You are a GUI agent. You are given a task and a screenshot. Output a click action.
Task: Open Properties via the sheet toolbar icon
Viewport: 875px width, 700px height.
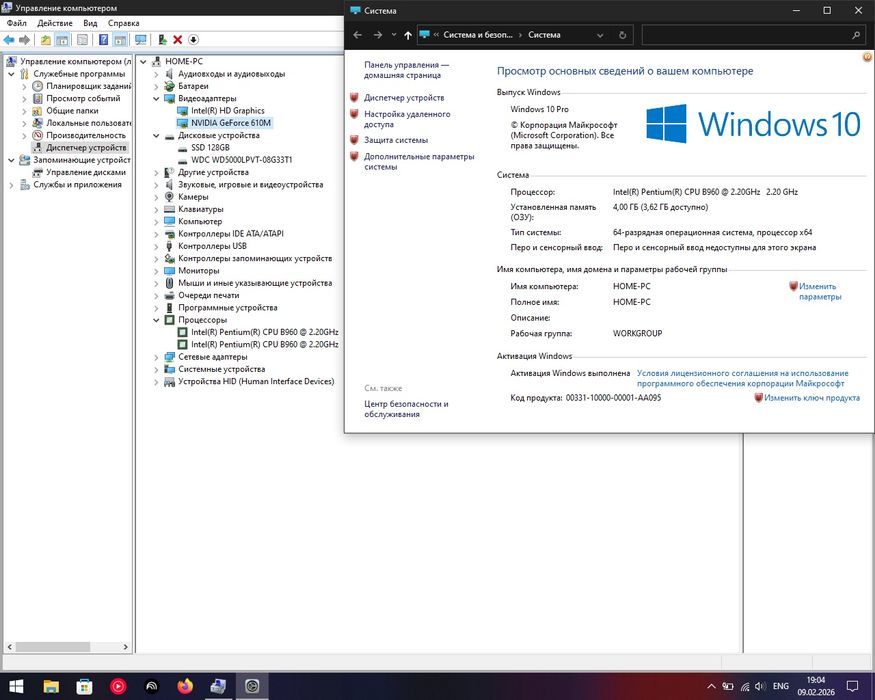(x=82, y=40)
